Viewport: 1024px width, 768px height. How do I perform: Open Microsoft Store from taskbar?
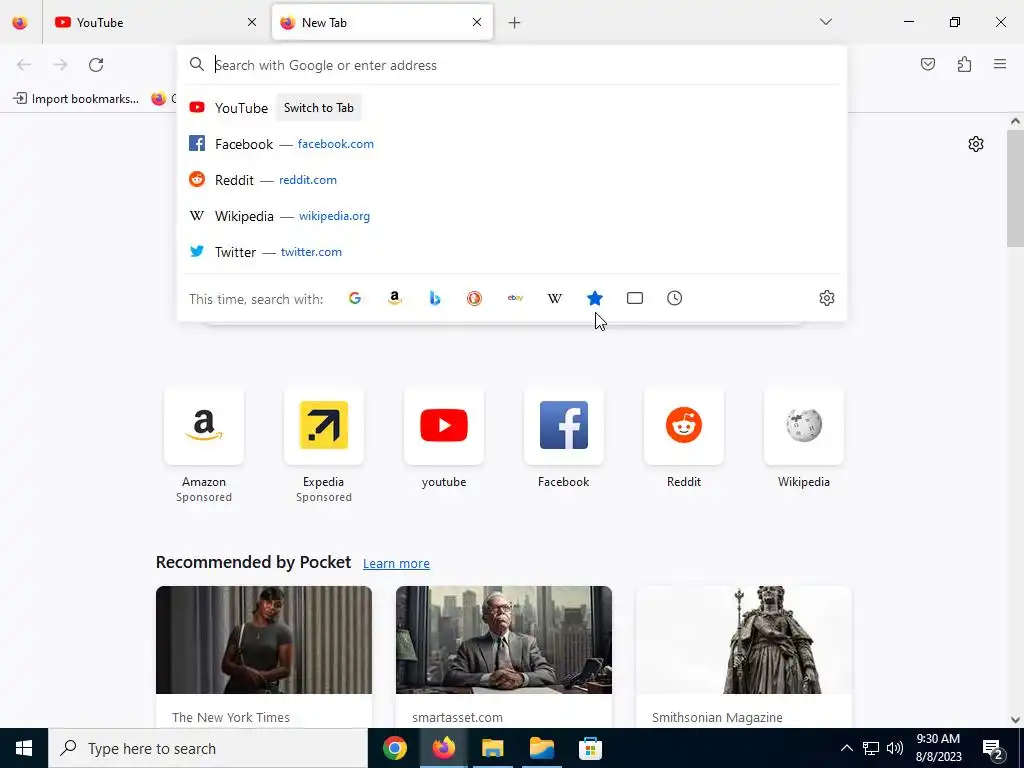click(x=590, y=748)
